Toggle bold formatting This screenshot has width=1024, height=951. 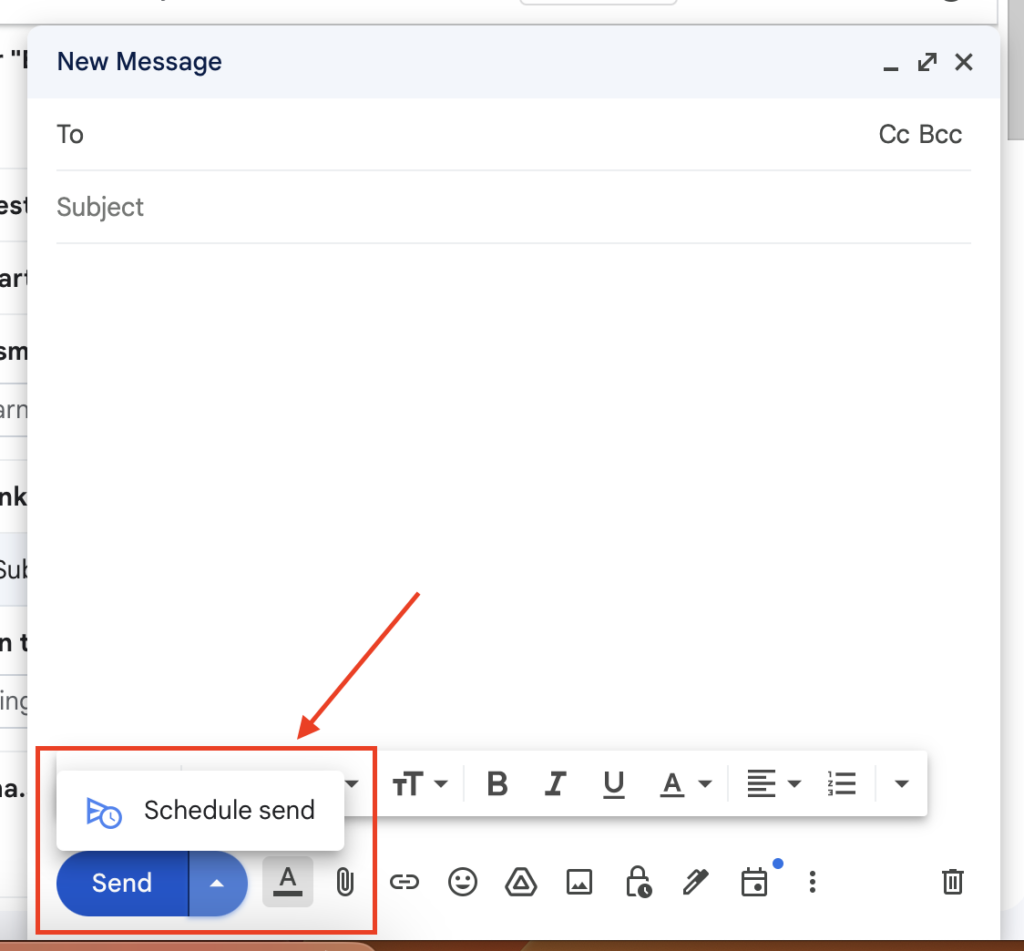[x=497, y=785]
